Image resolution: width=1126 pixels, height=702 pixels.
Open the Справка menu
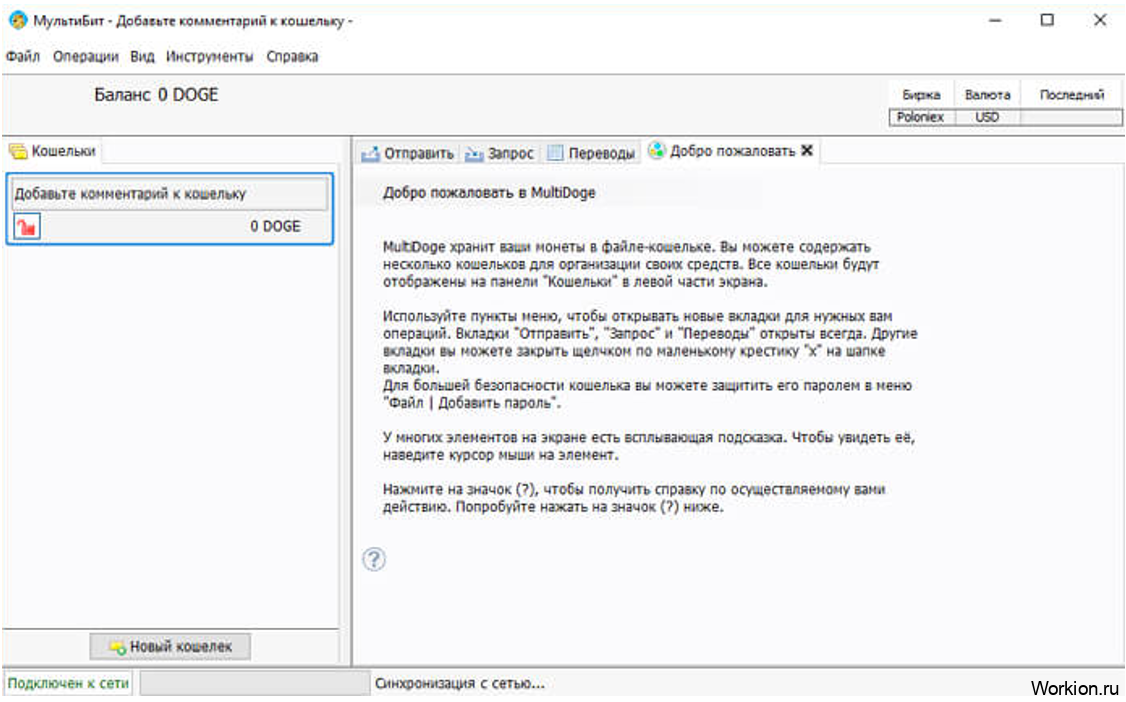coord(292,57)
